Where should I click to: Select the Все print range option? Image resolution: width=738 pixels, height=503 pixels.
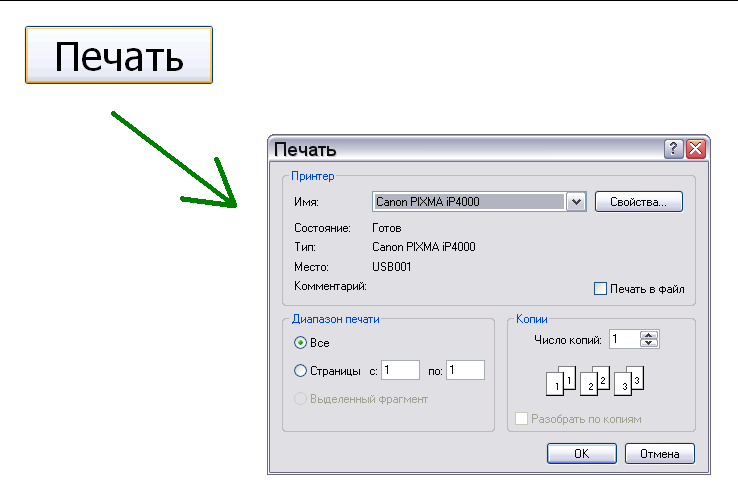click(x=301, y=342)
